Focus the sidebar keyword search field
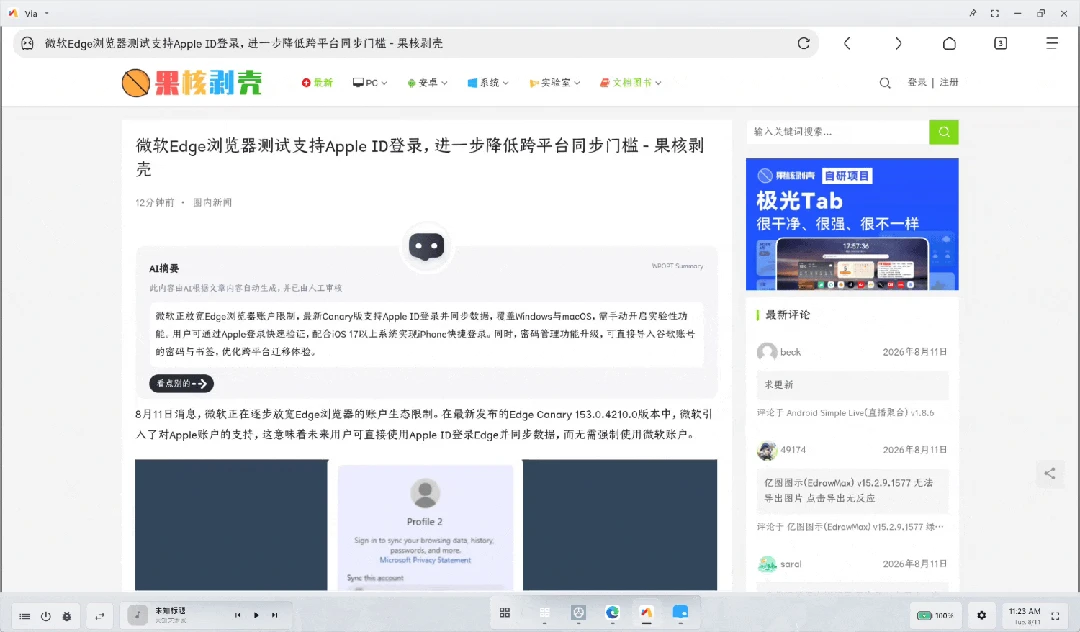The width and height of the screenshot is (1080, 632). [838, 131]
